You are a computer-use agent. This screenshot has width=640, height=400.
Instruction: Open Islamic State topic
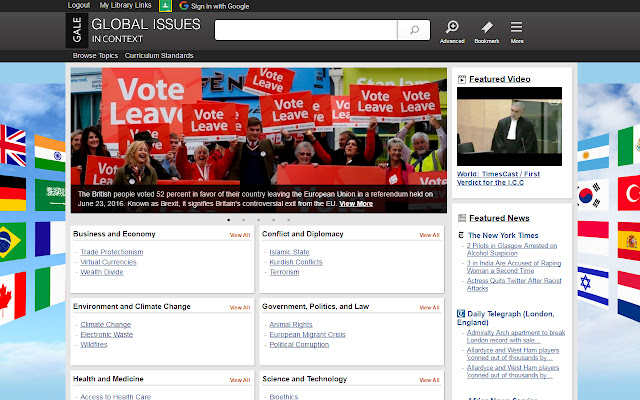(289, 252)
